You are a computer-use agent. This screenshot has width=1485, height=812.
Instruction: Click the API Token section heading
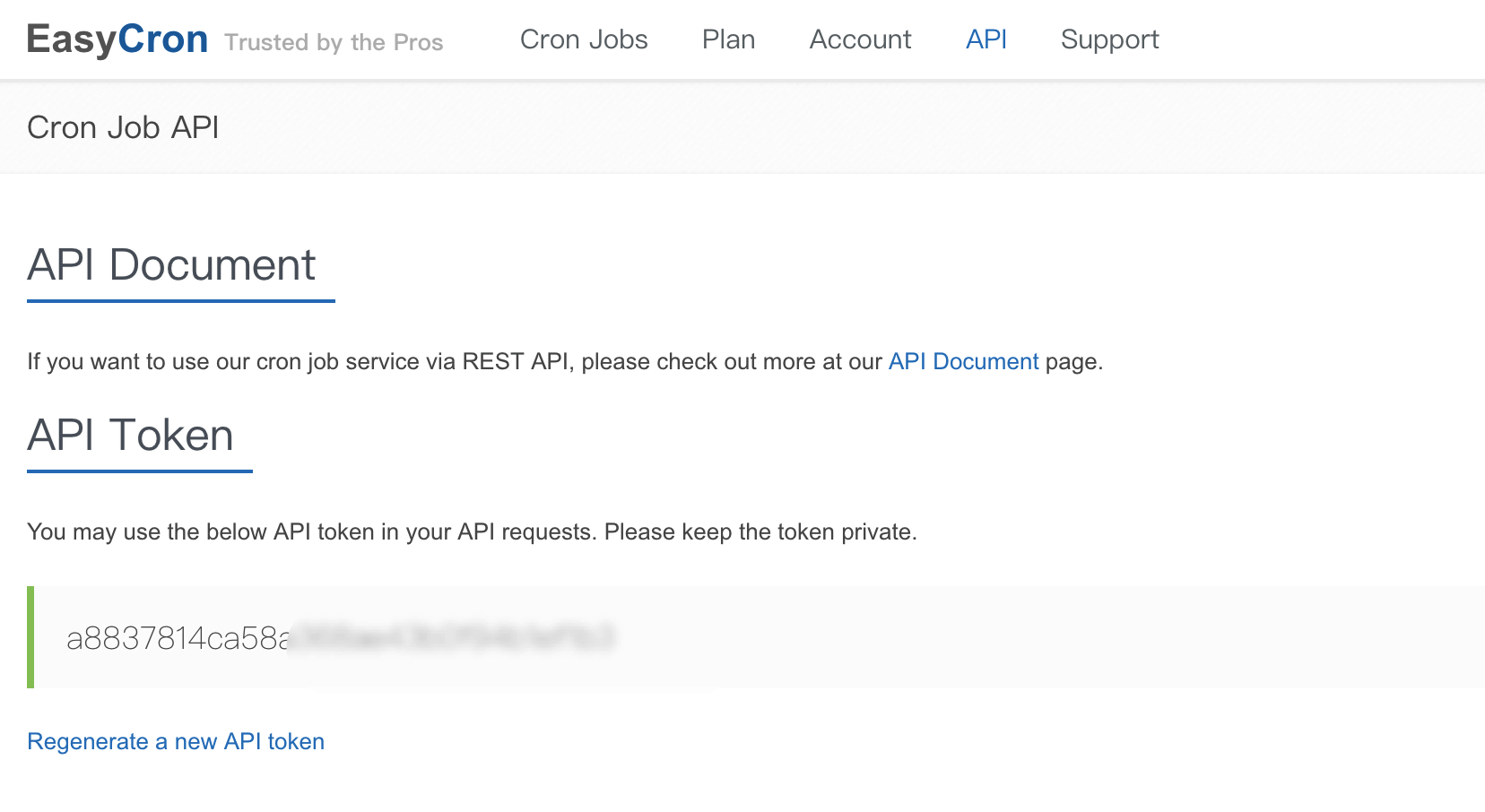click(x=131, y=436)
